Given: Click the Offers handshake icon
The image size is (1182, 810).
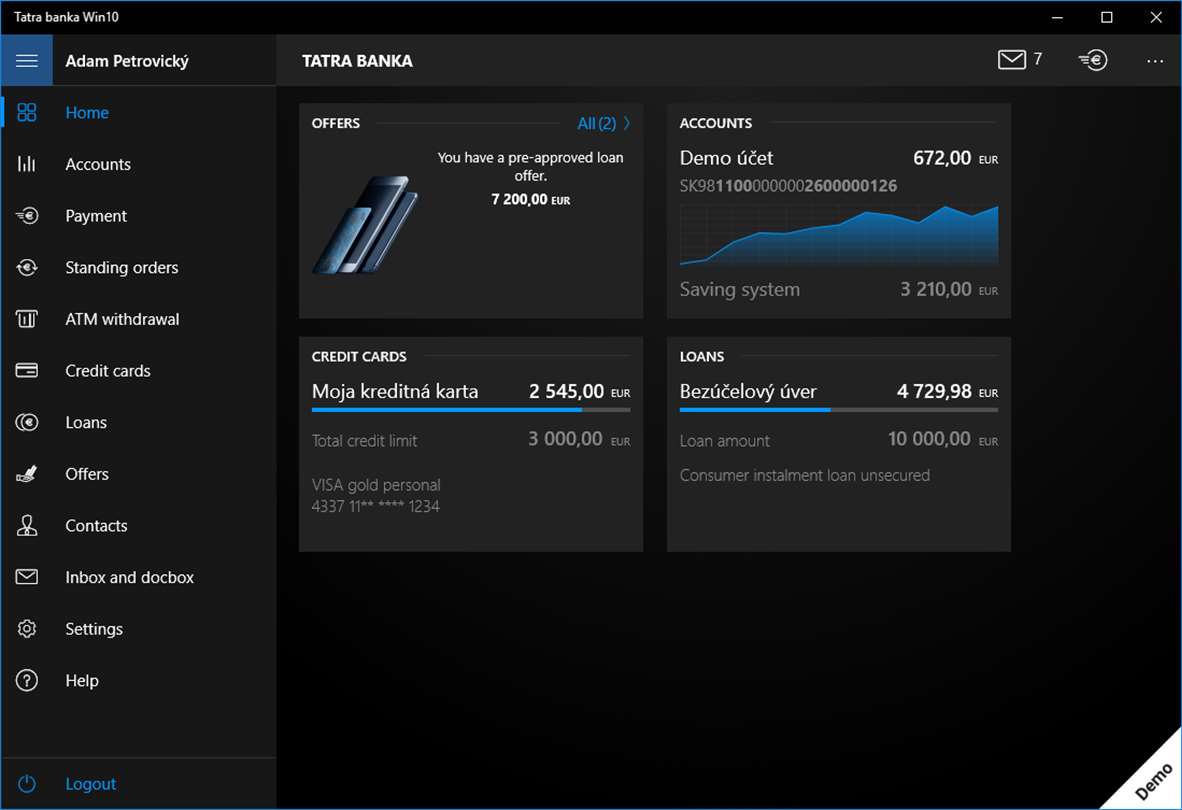Looking at the screenshot, I should pos(26,474).
